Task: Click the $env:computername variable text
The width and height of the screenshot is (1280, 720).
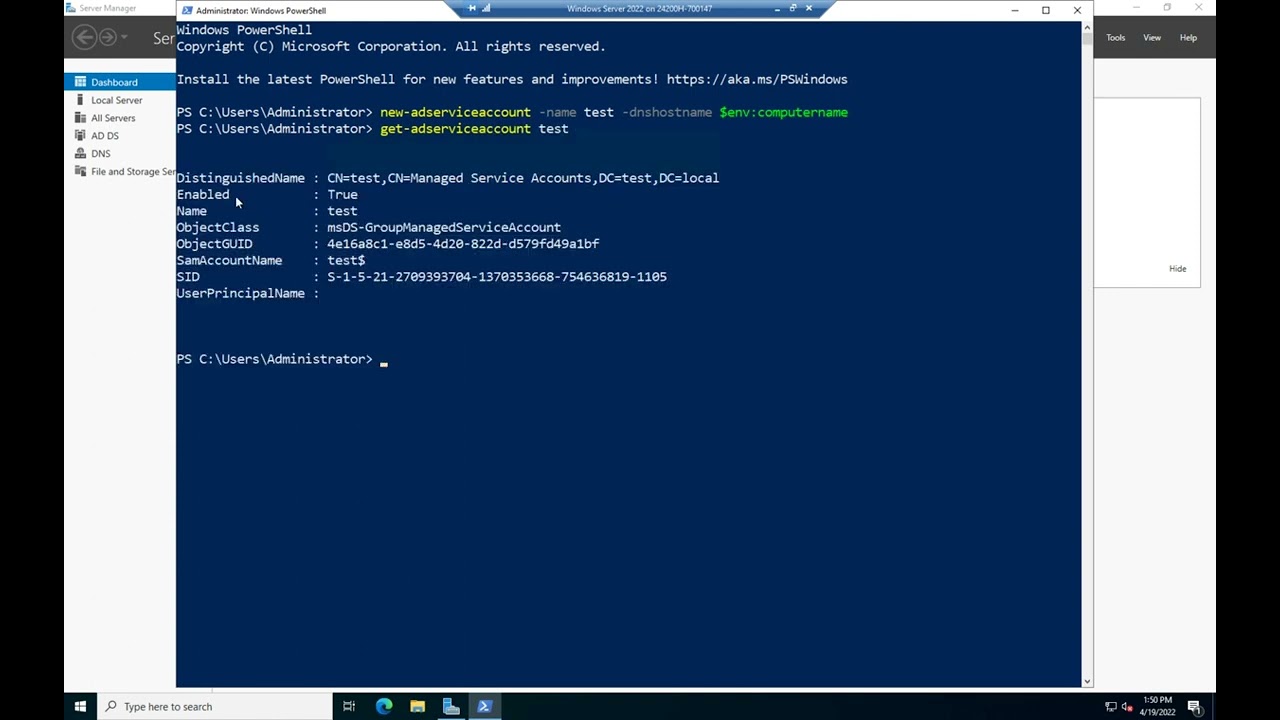Action: [783, 112]
